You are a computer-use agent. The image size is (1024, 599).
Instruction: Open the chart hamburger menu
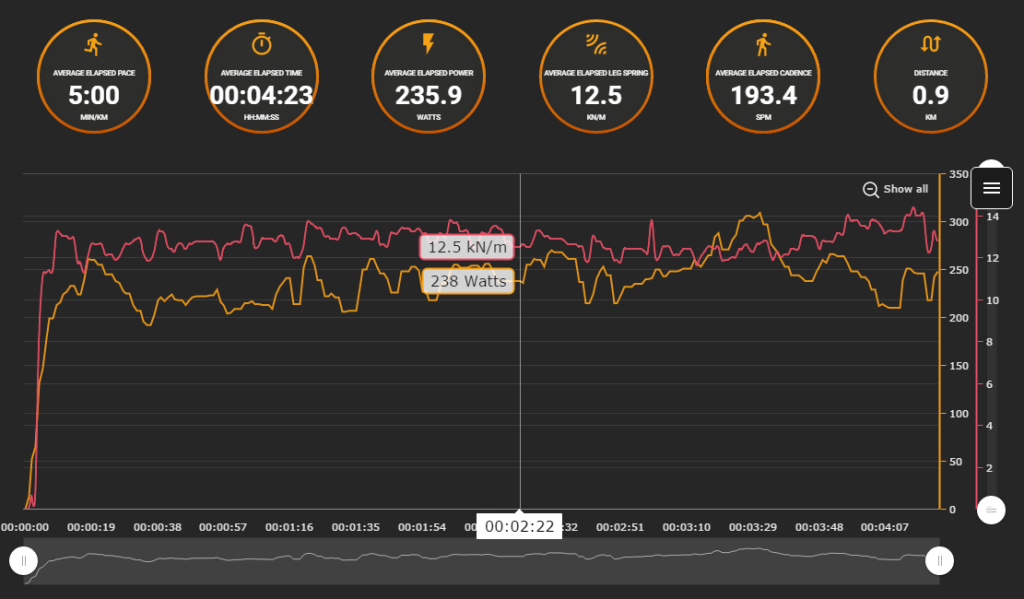pos(991,188)
